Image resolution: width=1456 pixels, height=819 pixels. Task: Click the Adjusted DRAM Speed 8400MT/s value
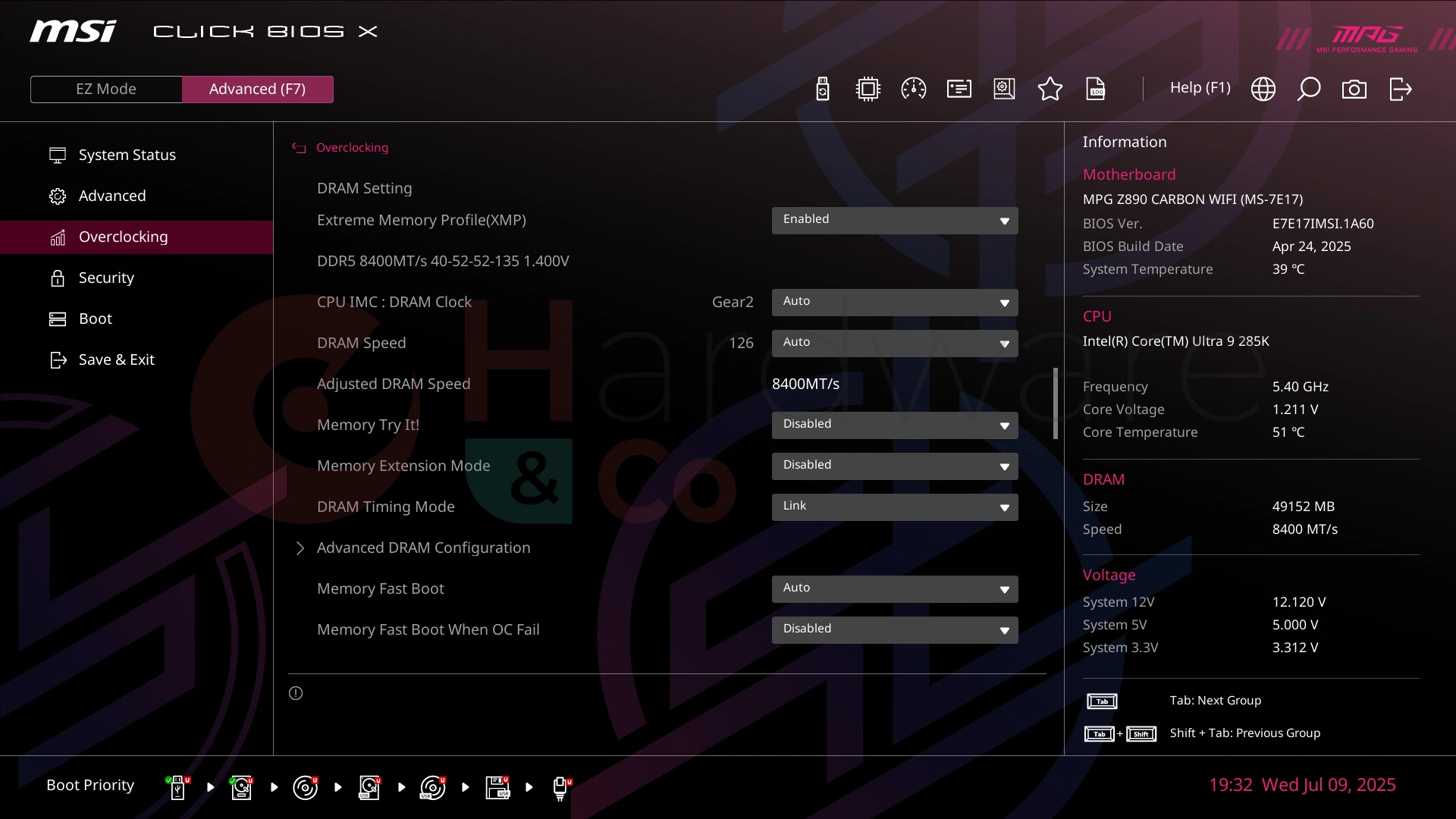pos(805,384)
